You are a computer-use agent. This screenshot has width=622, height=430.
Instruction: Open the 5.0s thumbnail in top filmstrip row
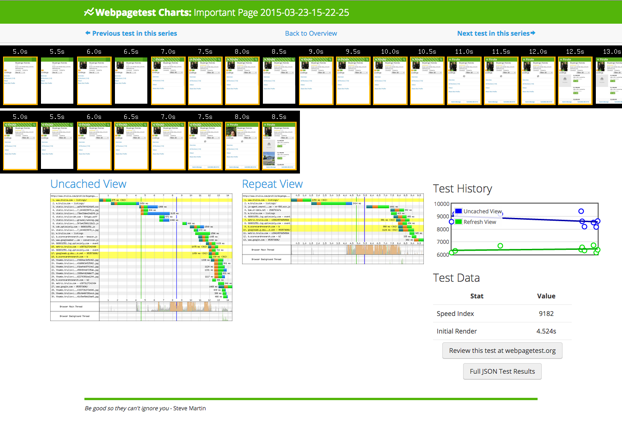(21, 81)
